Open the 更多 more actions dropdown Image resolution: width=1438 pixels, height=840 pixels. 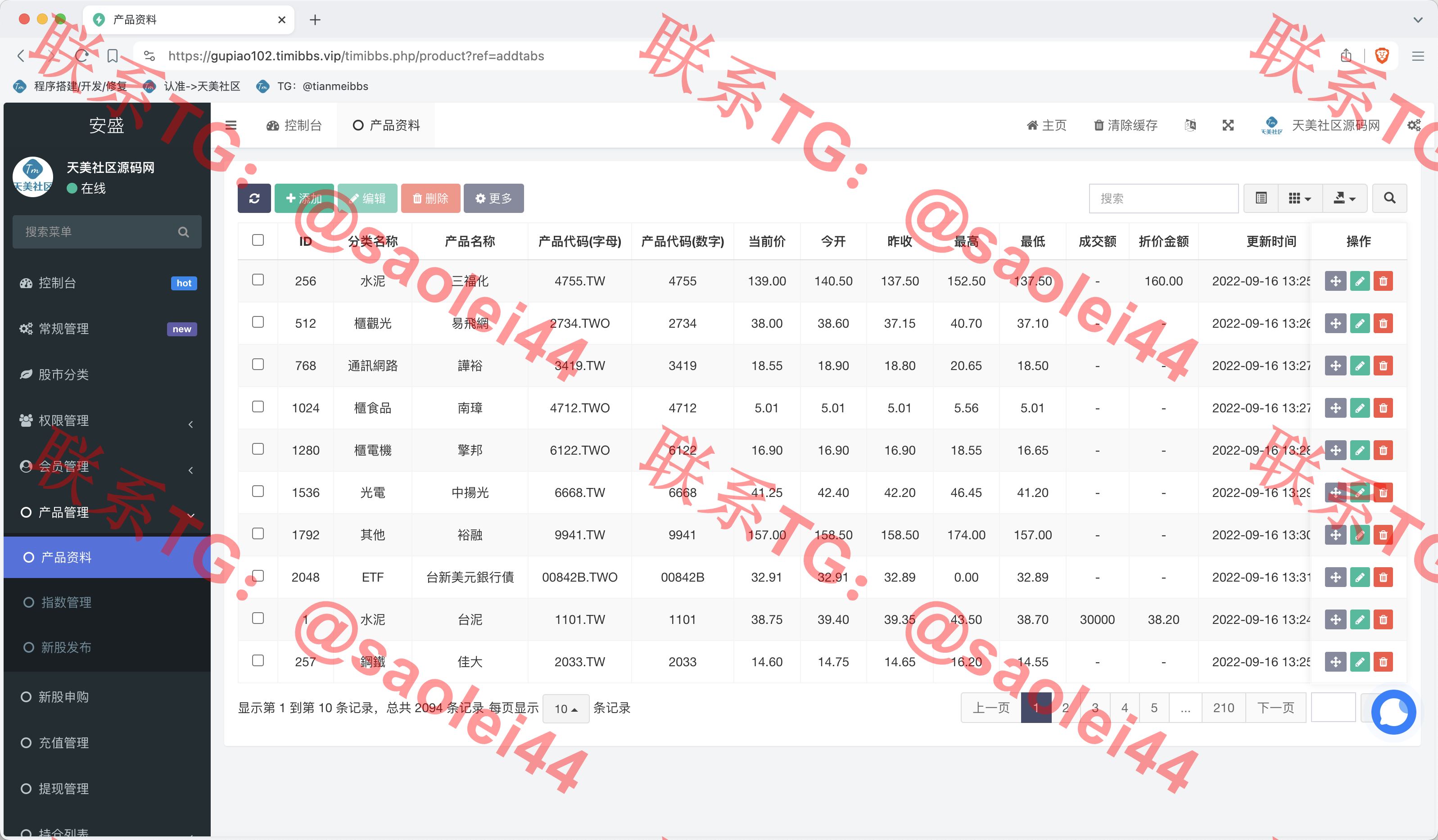point(493,198)
